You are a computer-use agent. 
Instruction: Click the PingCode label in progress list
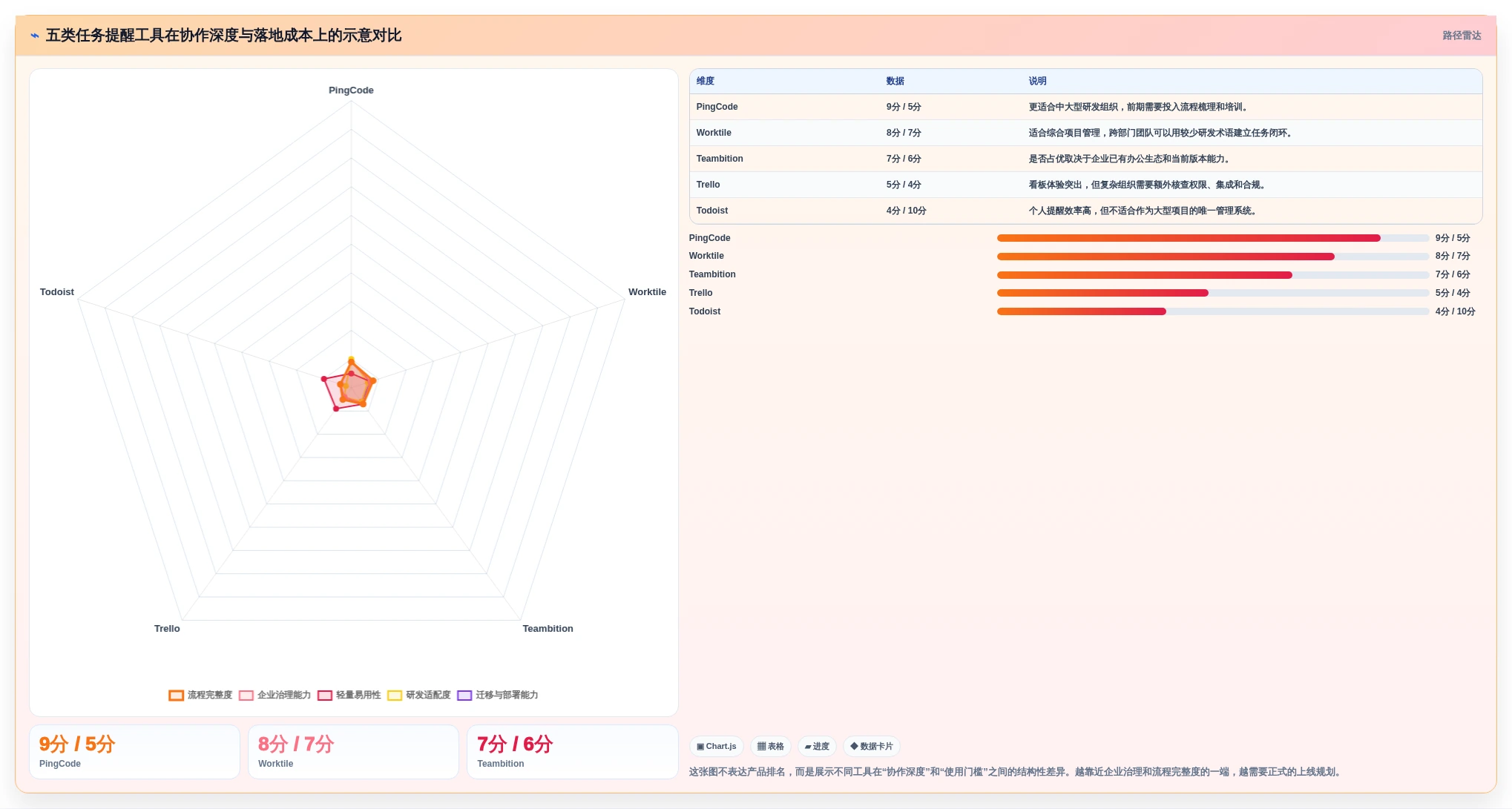709,238
